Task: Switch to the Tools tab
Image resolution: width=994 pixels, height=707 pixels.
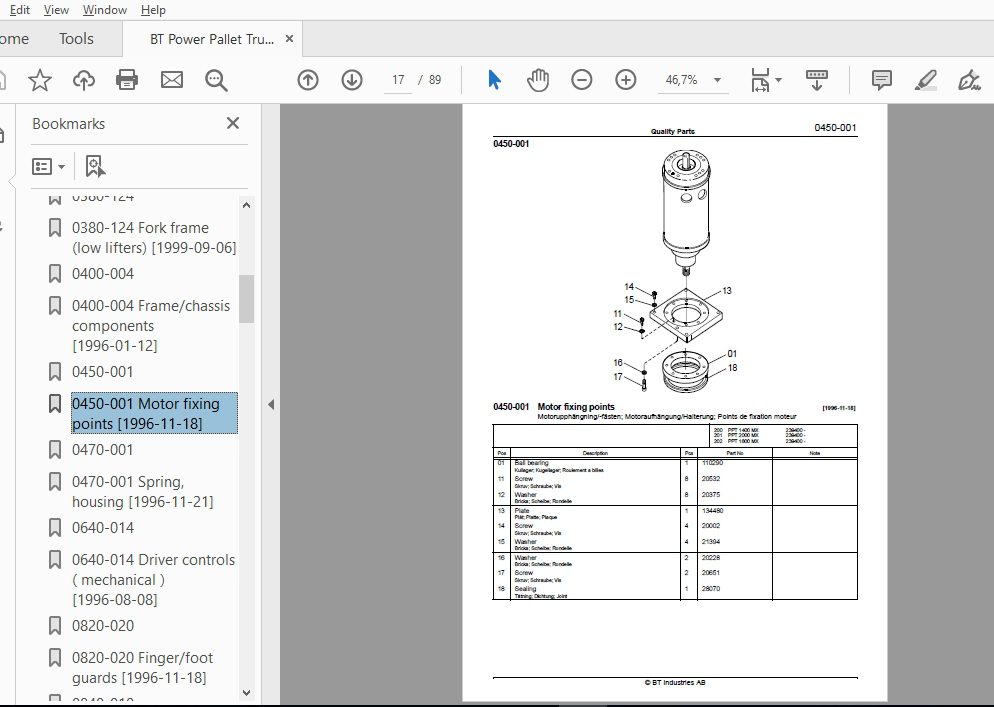Action: pos(76,39)
